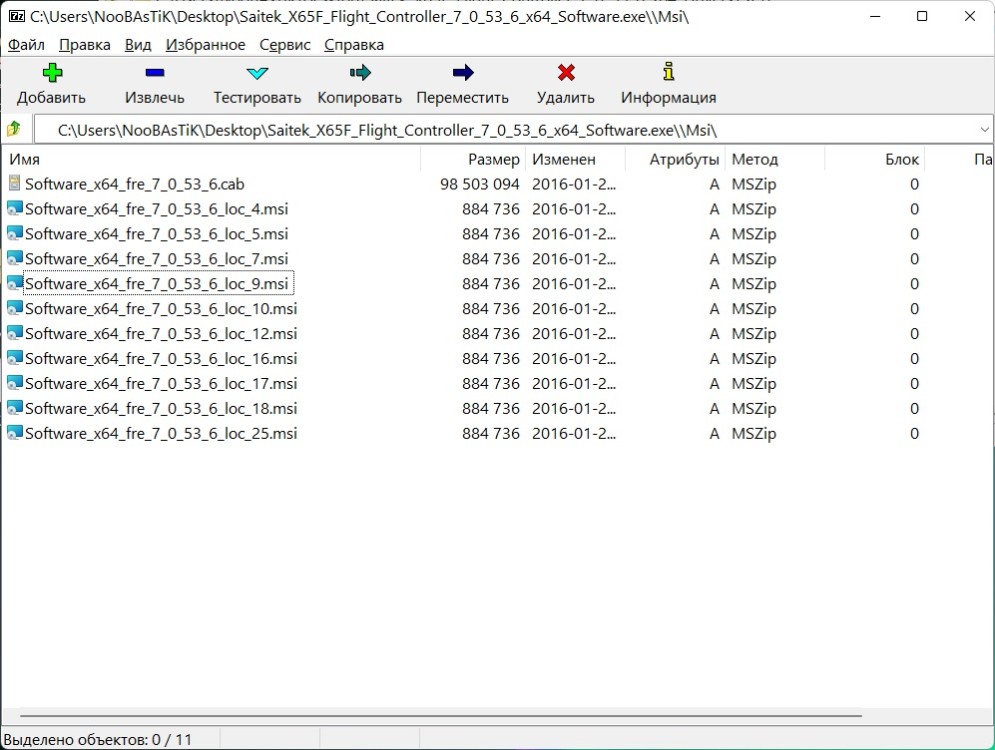Open the Справка menu
Image resolution: width=995 pixels, height=750 pixels.
click(353, 45)
